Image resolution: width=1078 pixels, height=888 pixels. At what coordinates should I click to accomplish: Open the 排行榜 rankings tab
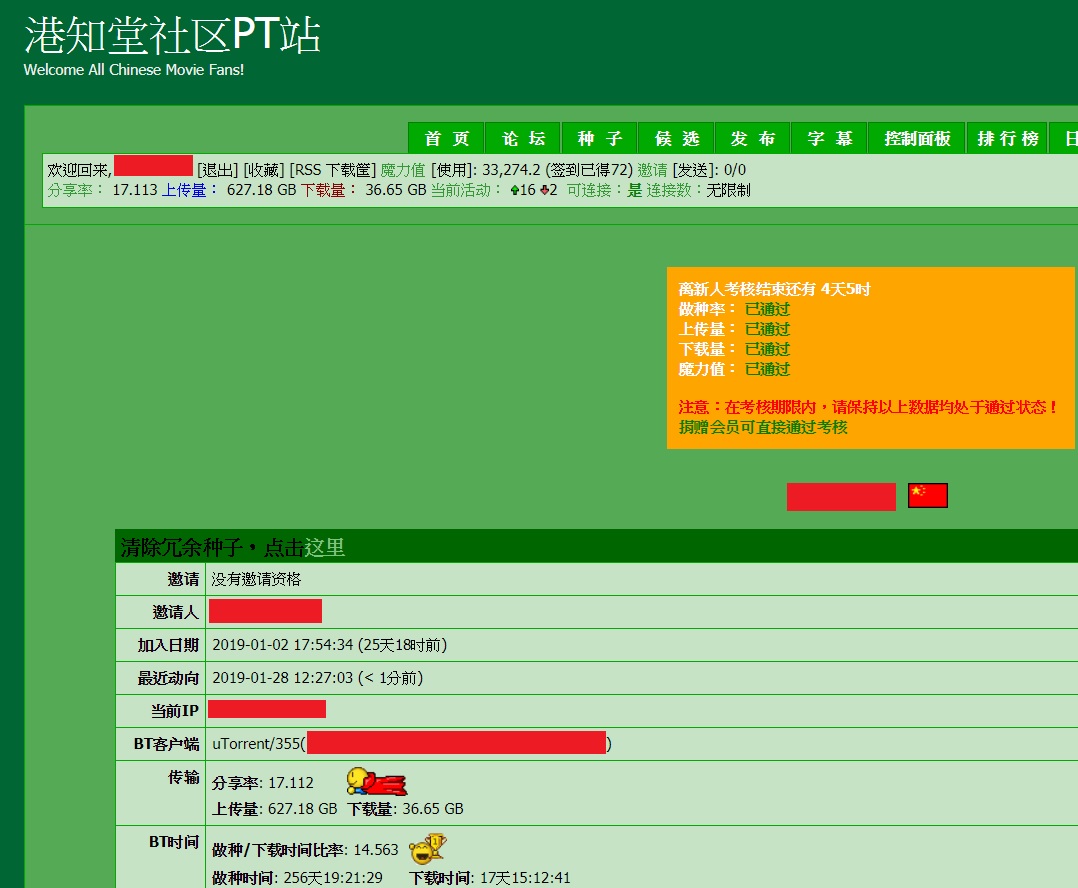1007,138
